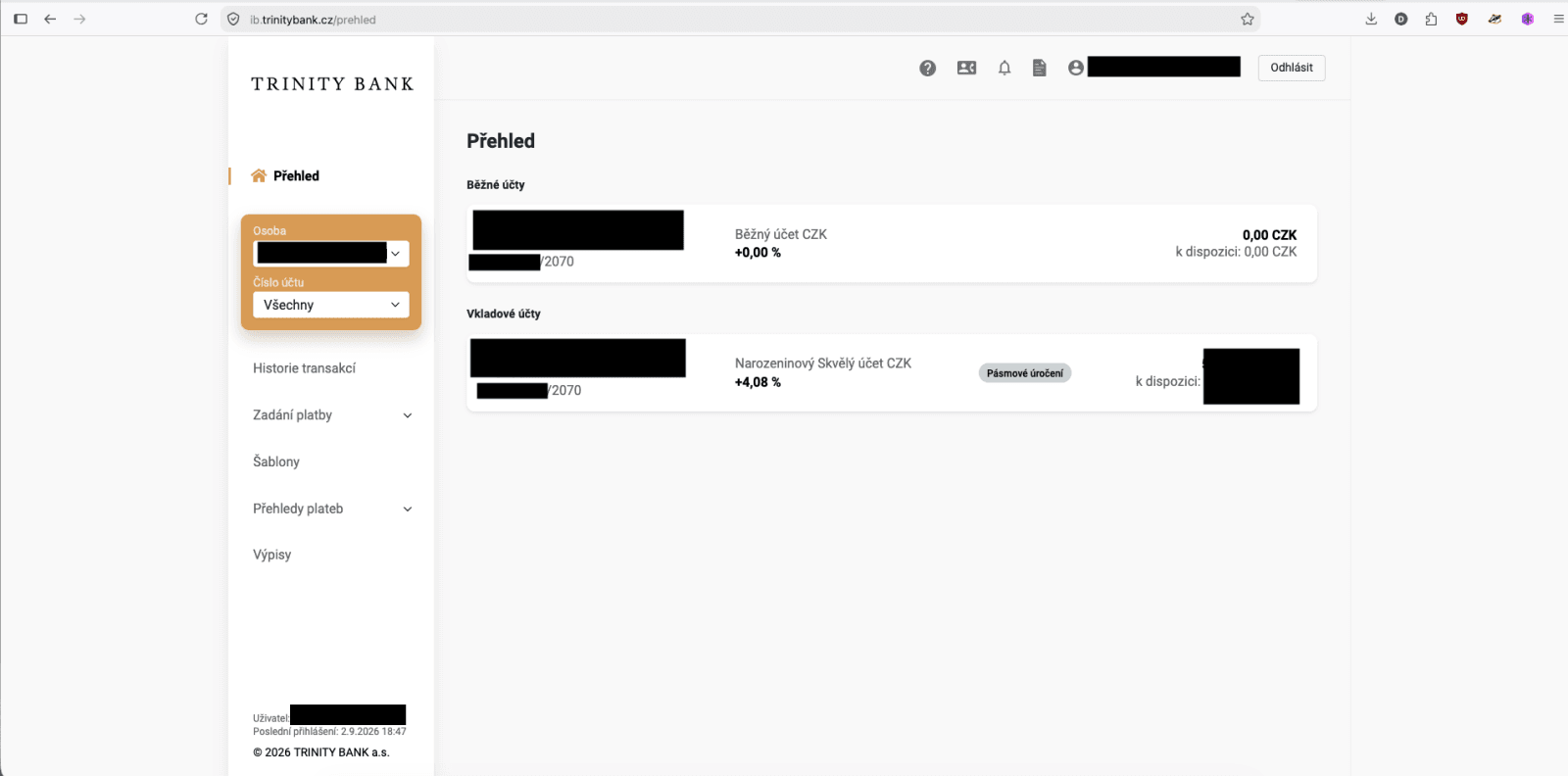The image size is (1568, 776).
Task: Open browser downloads icon
Action: coord(1371,19)
